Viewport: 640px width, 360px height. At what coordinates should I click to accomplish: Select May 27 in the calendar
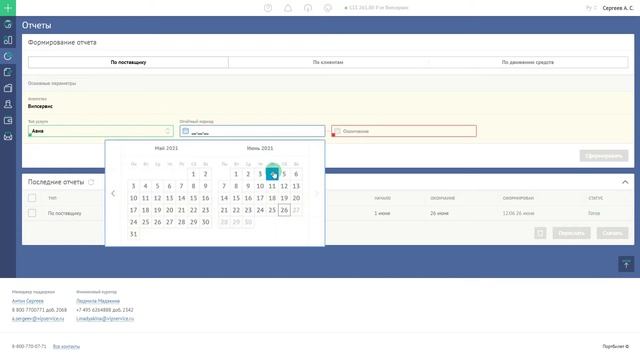(169, 222)
